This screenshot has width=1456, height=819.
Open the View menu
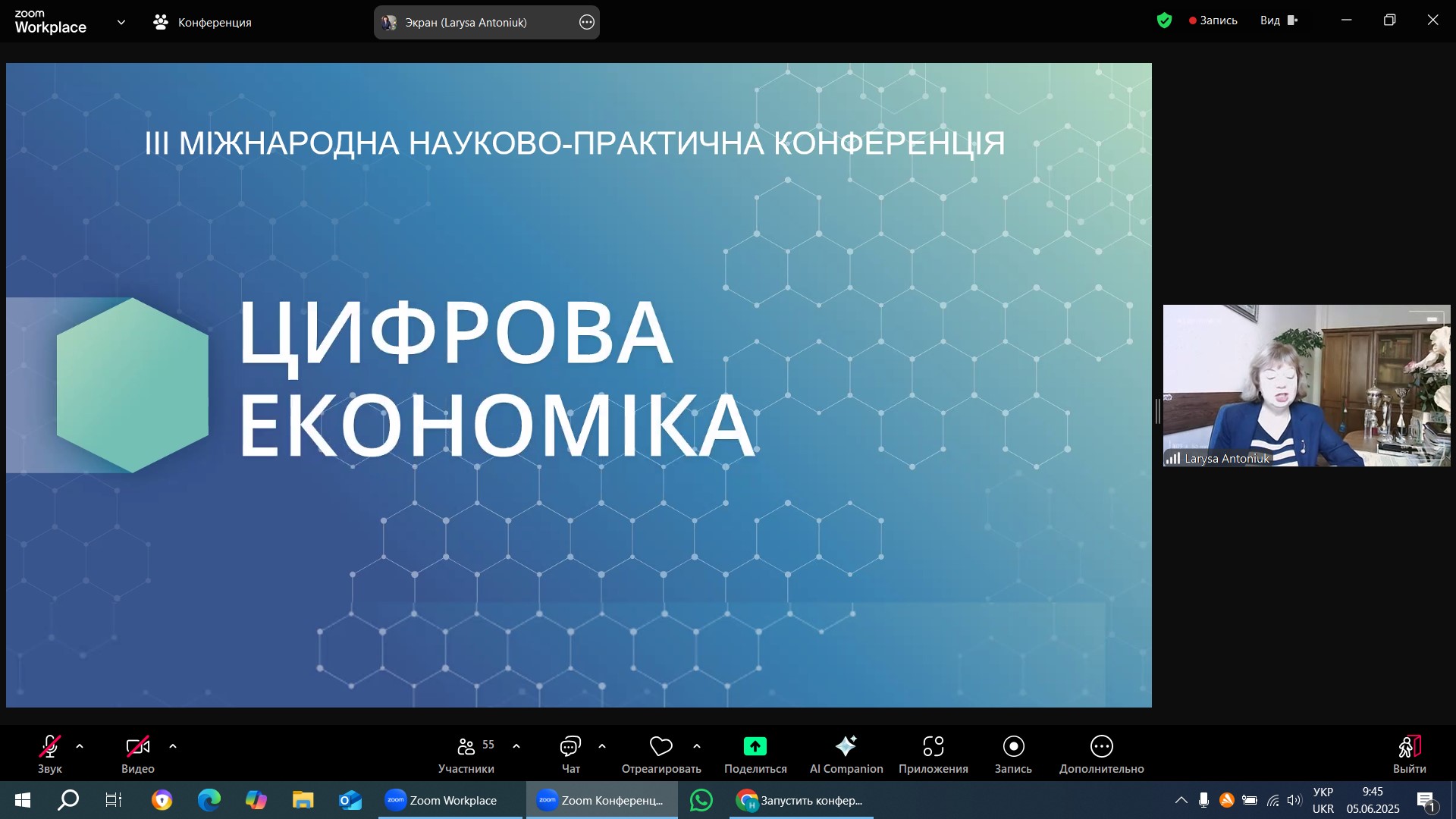(1279, 20)
